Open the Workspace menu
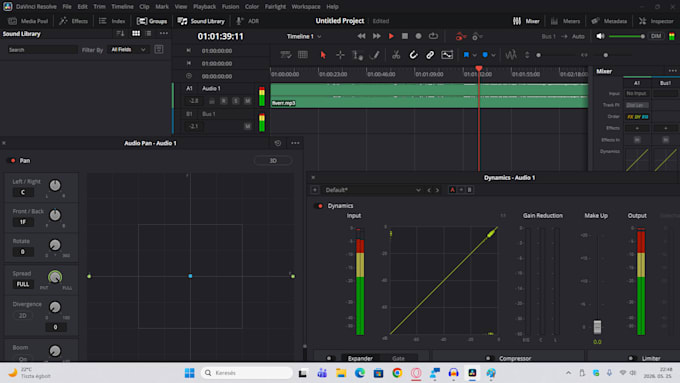 tap(306, 7)
